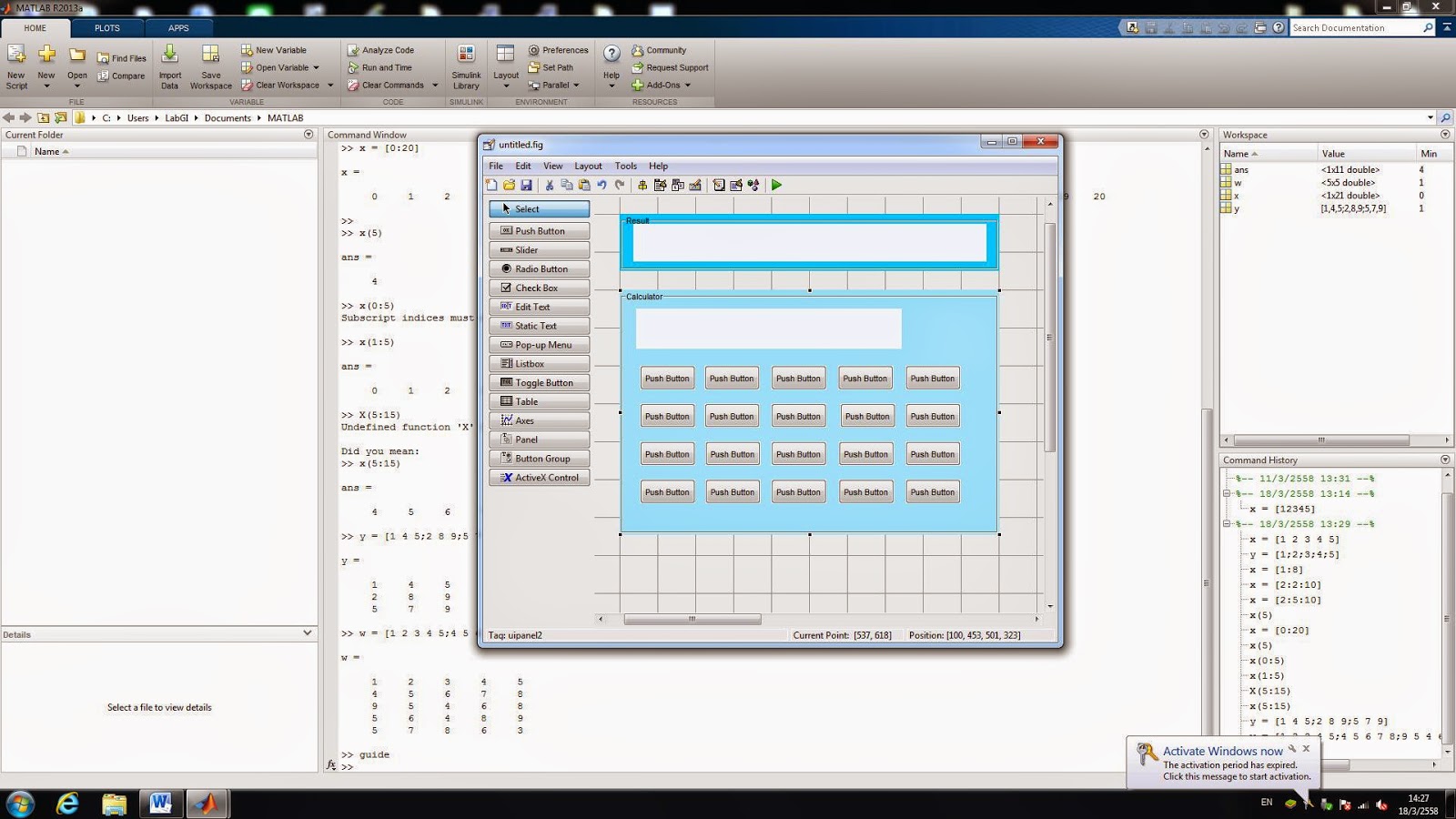This screenshot has width=1456, height=819.
Task: Click the Import Data icon
Action: [169, 56]
